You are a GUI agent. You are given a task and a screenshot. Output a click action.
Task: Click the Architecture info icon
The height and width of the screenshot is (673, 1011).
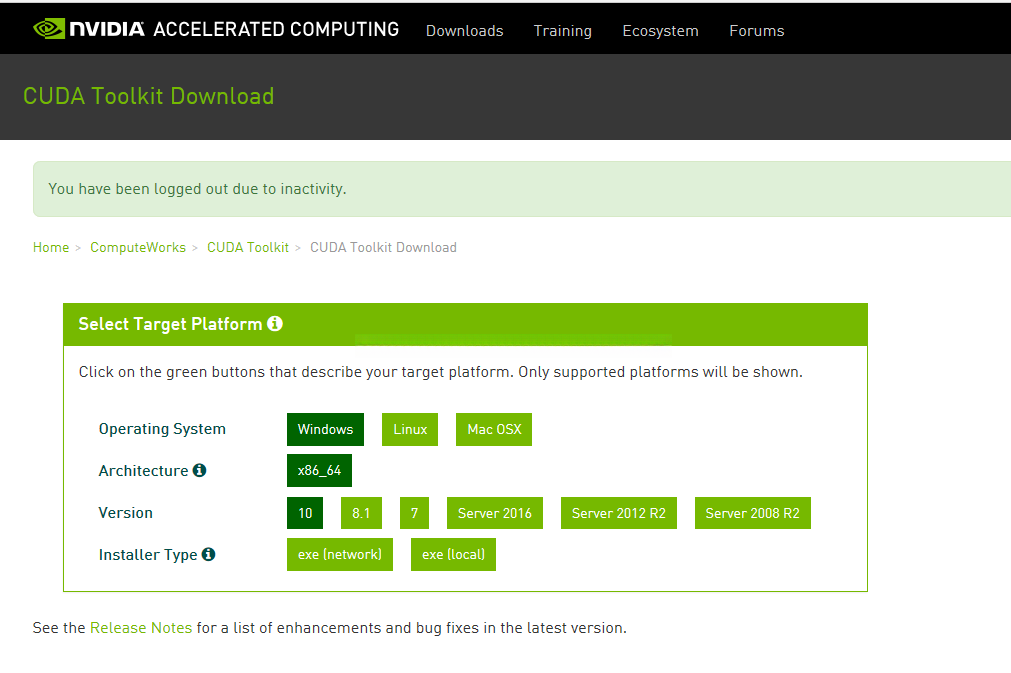point(199,471)
